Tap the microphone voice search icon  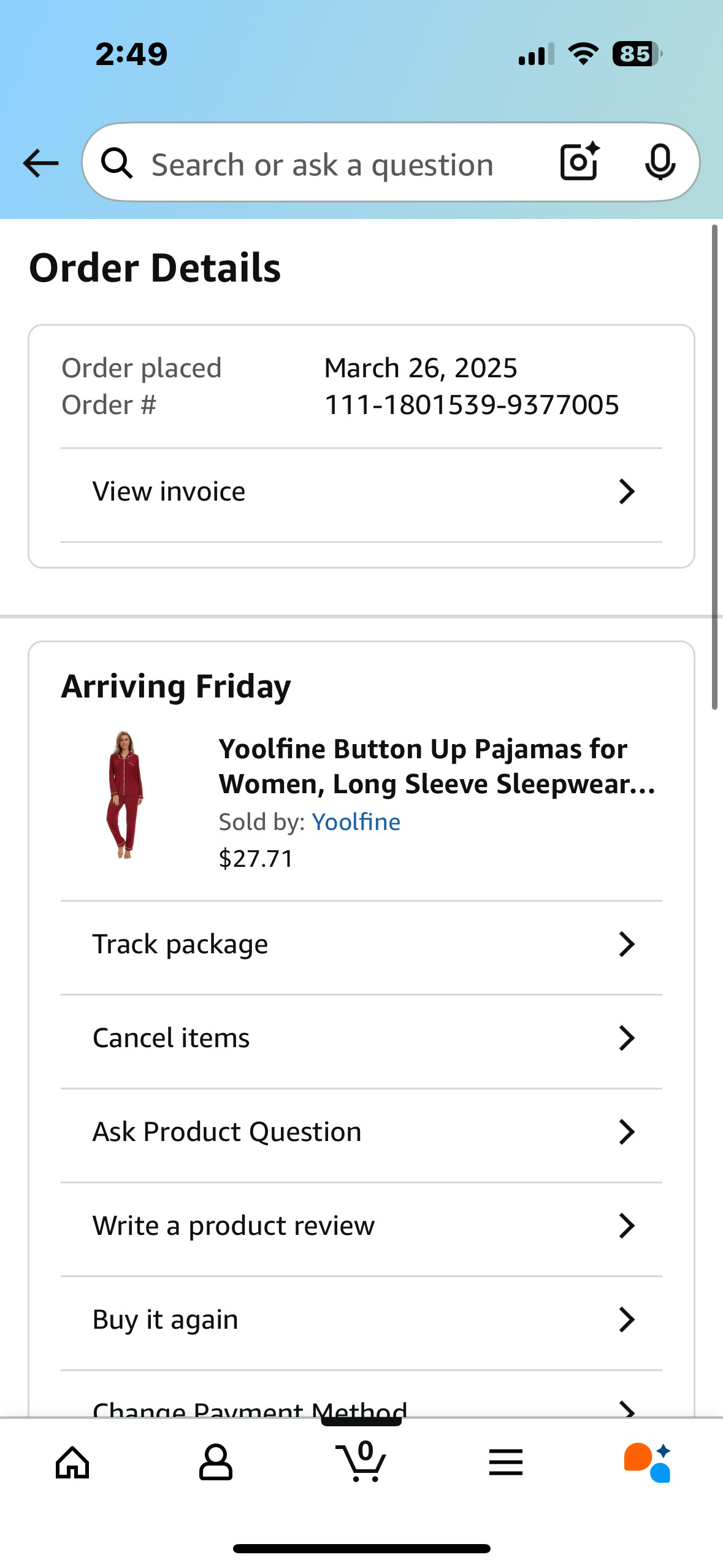click(660, 163)
